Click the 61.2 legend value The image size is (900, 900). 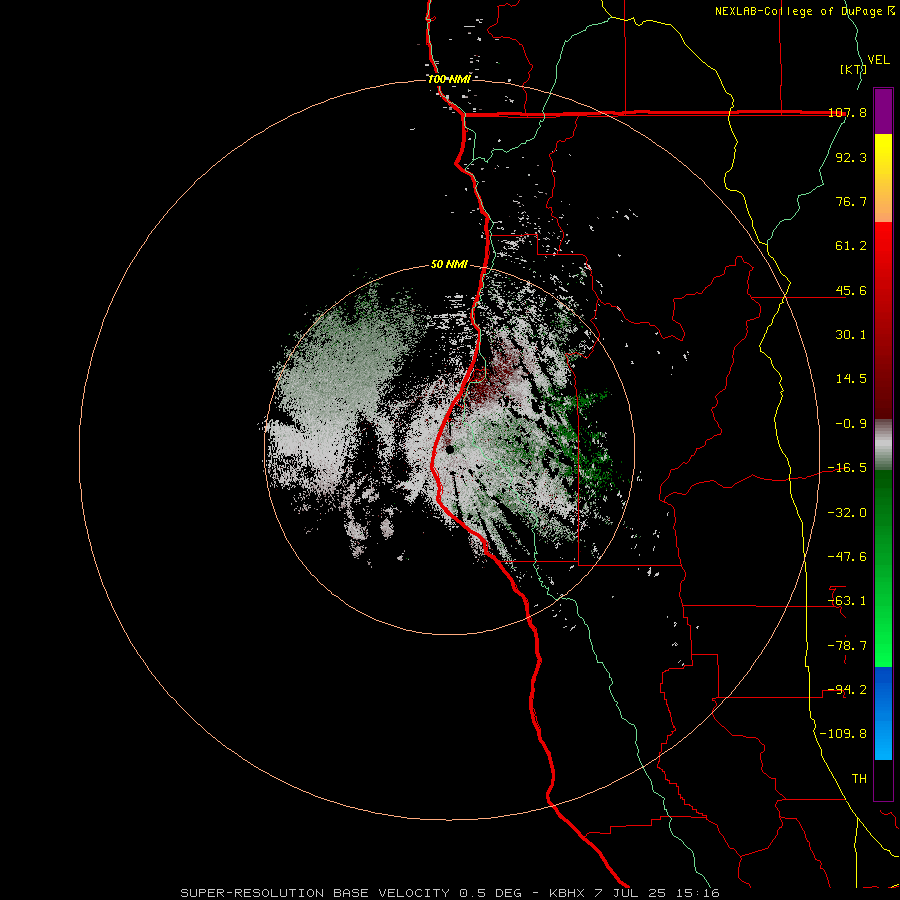click(851, 246)
